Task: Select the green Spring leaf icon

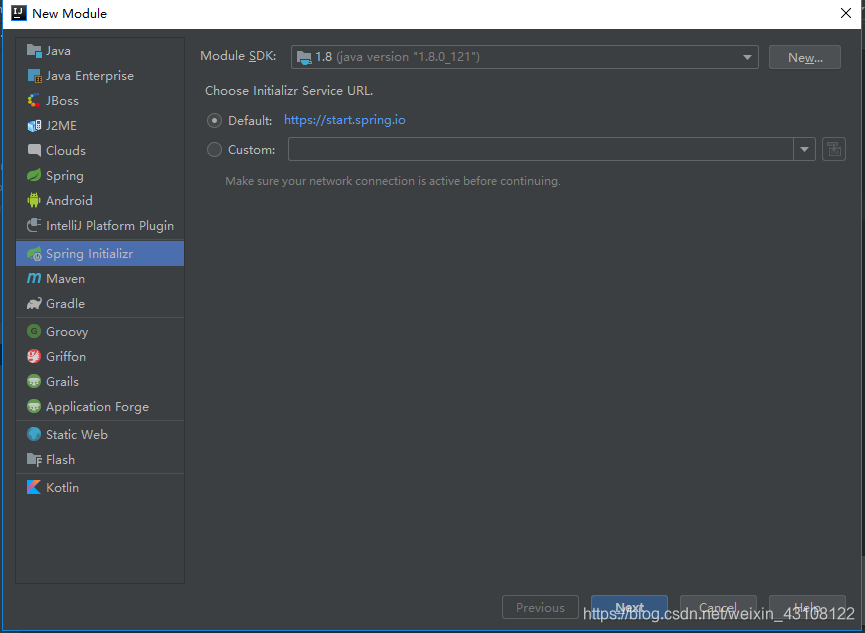Action: pyautogui.click(x=34, y=175)
